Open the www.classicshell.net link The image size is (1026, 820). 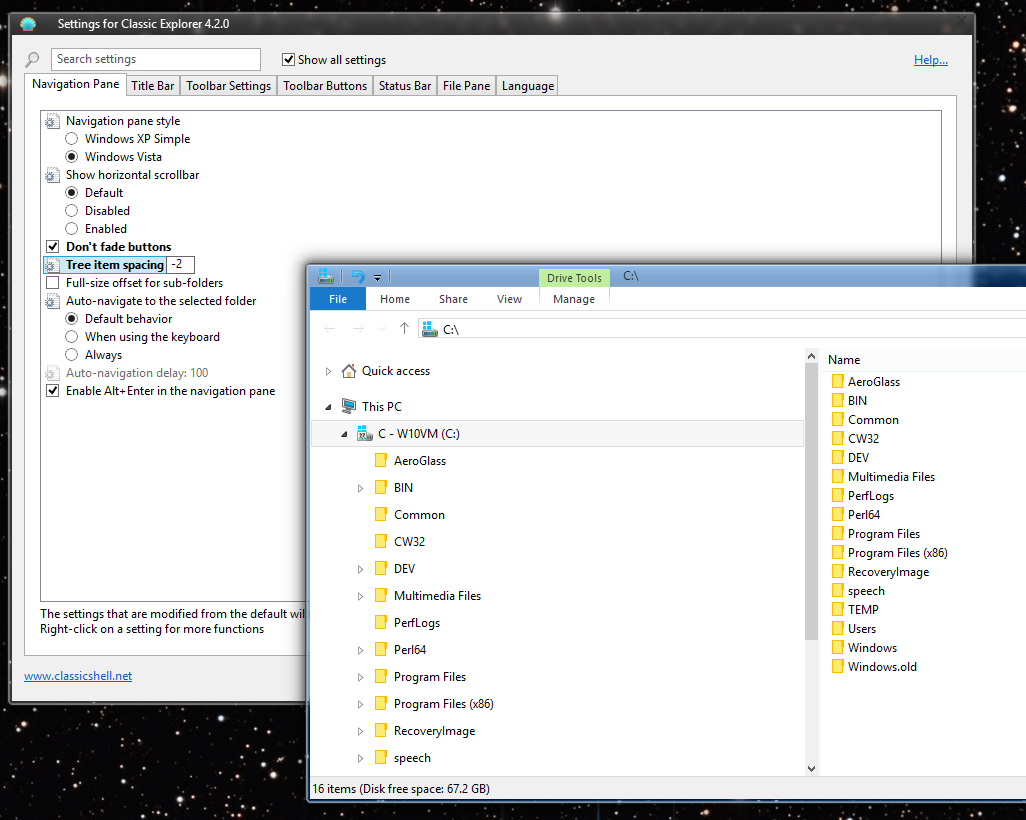pyautogui.click(x=78, y=676)
